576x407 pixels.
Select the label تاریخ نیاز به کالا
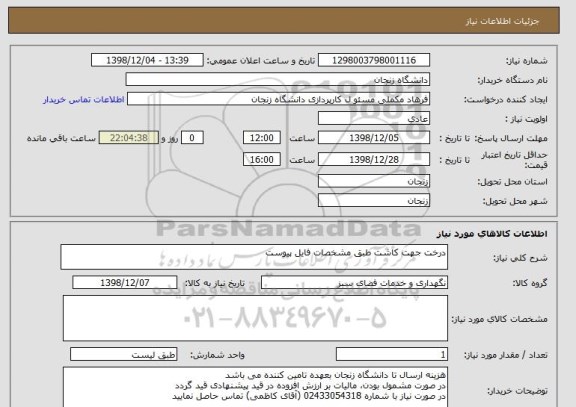click(x=214, y=283)
